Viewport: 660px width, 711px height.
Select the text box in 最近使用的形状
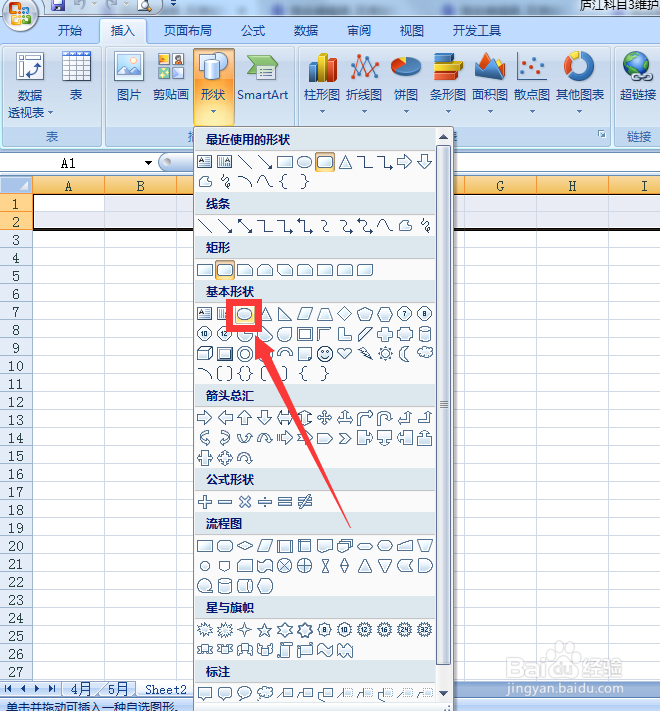[x=205, y=162]
